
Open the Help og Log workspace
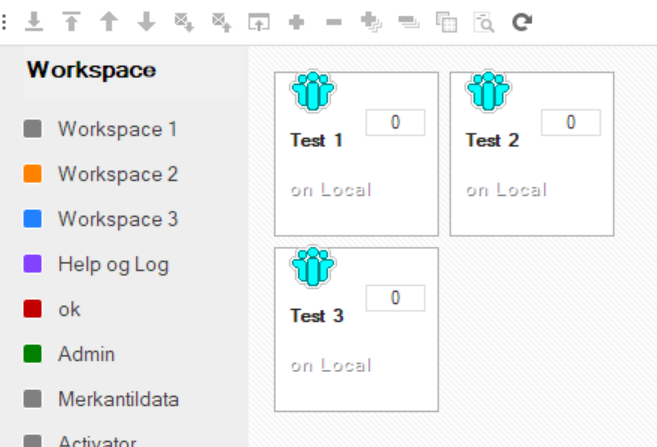96,264
